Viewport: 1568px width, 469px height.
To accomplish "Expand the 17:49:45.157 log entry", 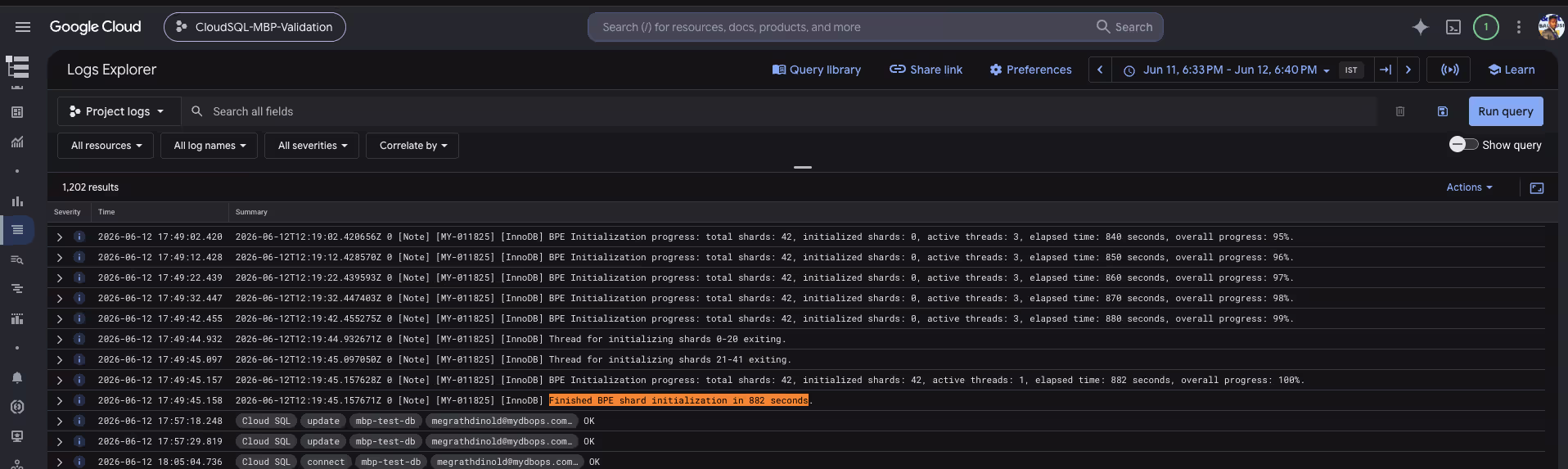I will coord(59,380).
